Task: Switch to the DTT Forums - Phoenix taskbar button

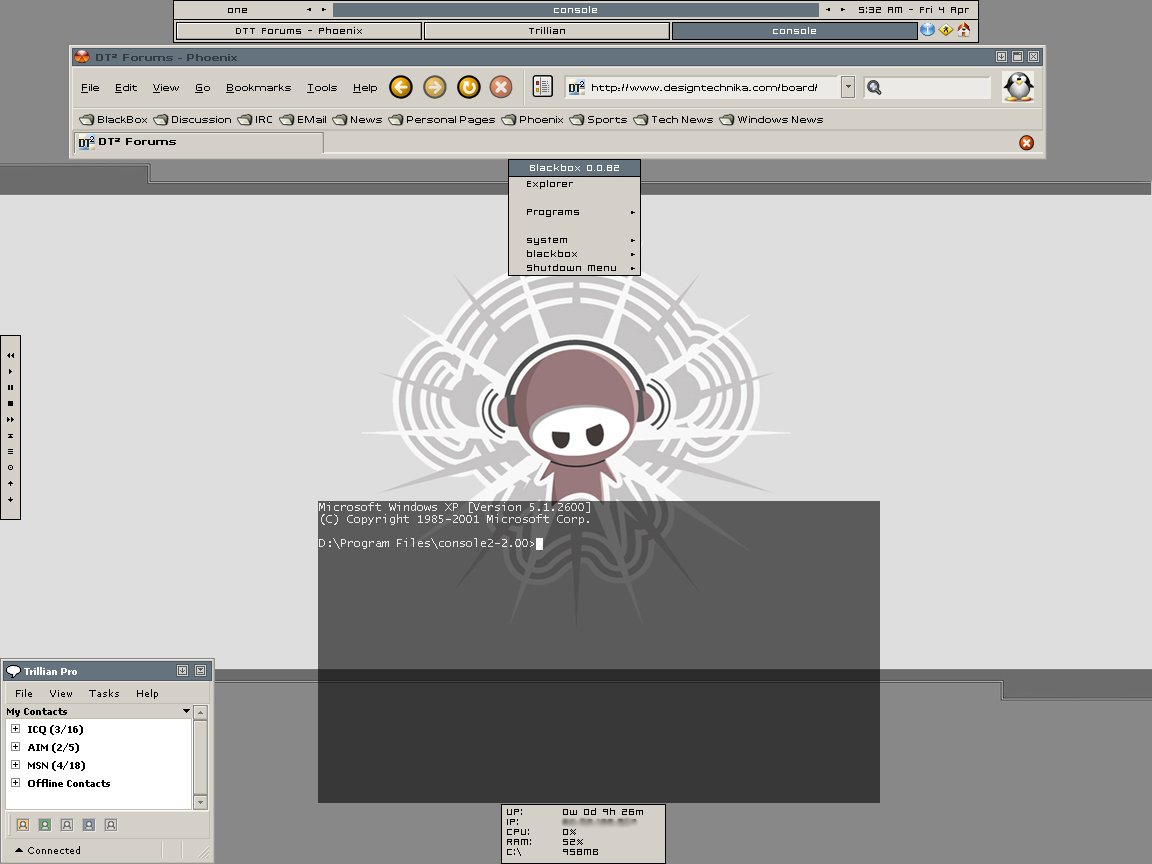Action: 299,31
